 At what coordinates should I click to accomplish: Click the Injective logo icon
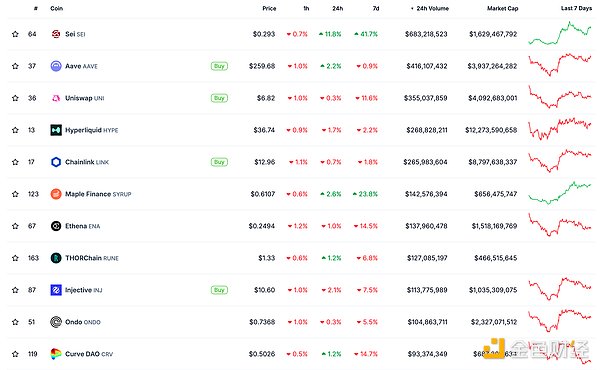click(x=56, y=290)
